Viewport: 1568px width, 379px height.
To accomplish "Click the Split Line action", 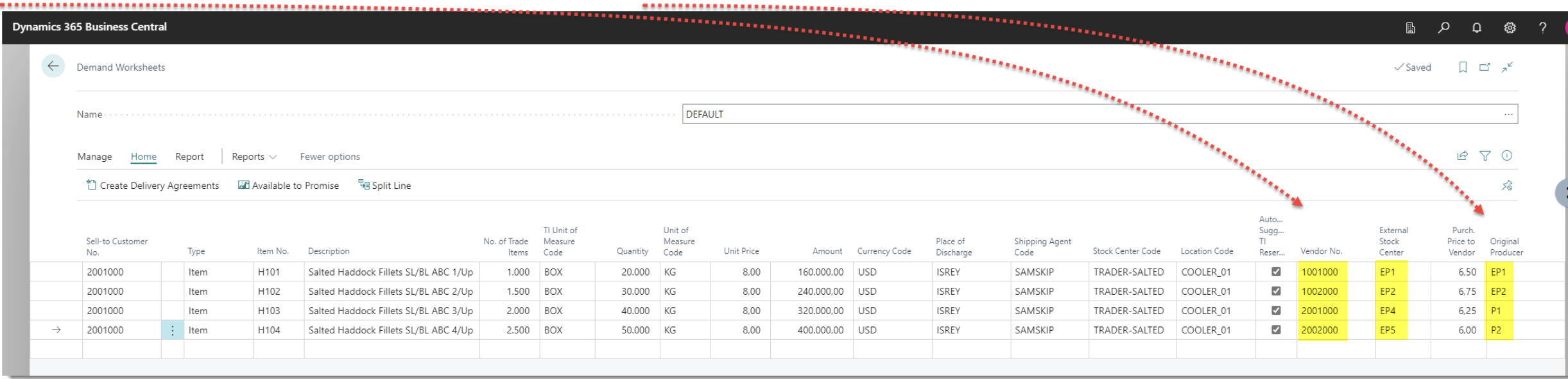I will (384, 186).
